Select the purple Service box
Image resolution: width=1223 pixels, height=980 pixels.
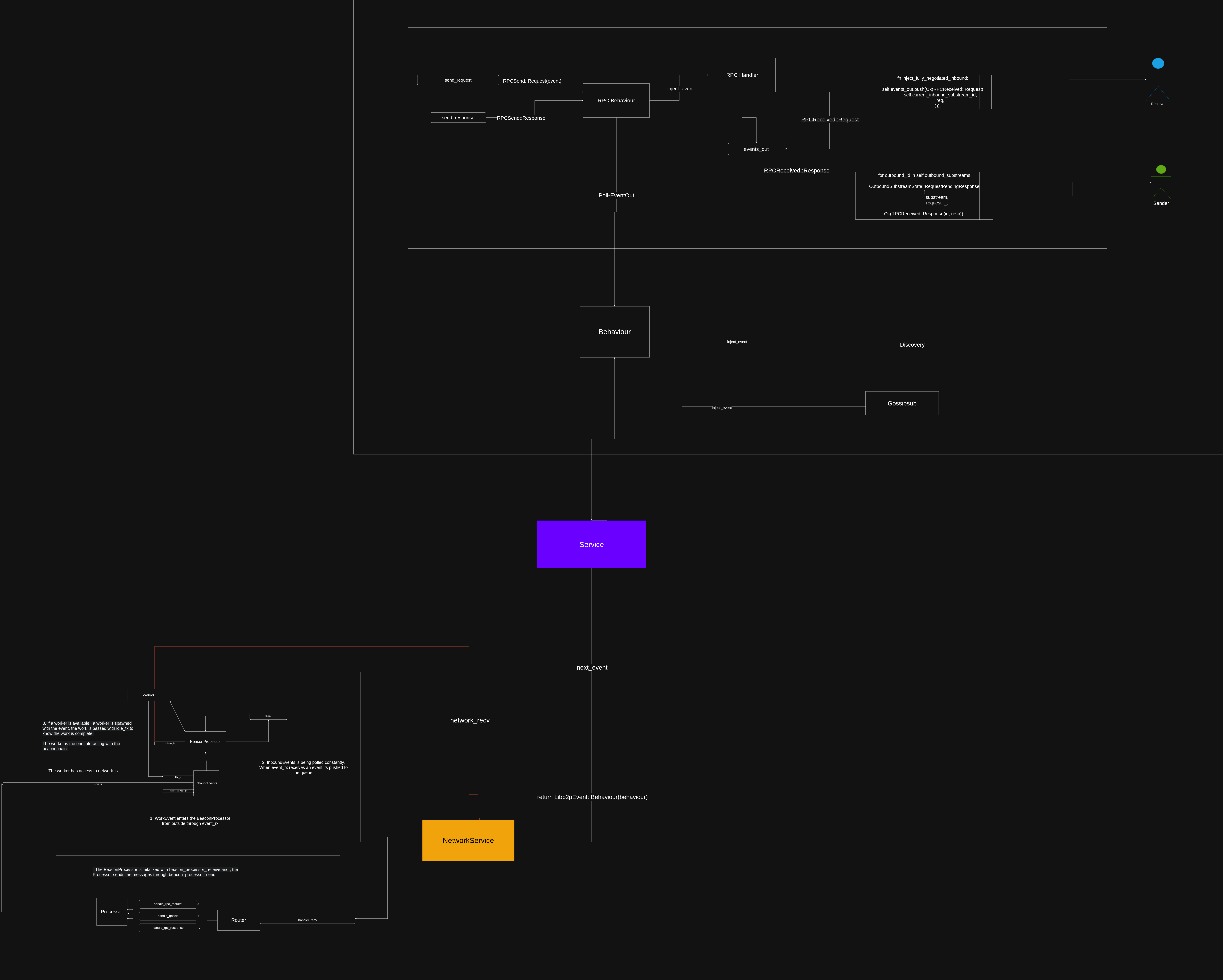tap(592, 544)
